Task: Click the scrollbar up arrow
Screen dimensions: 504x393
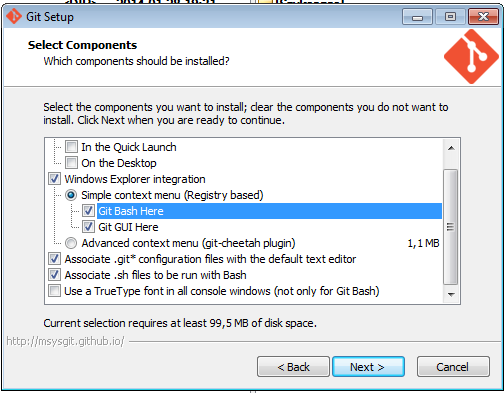Action: pos(451,148)
